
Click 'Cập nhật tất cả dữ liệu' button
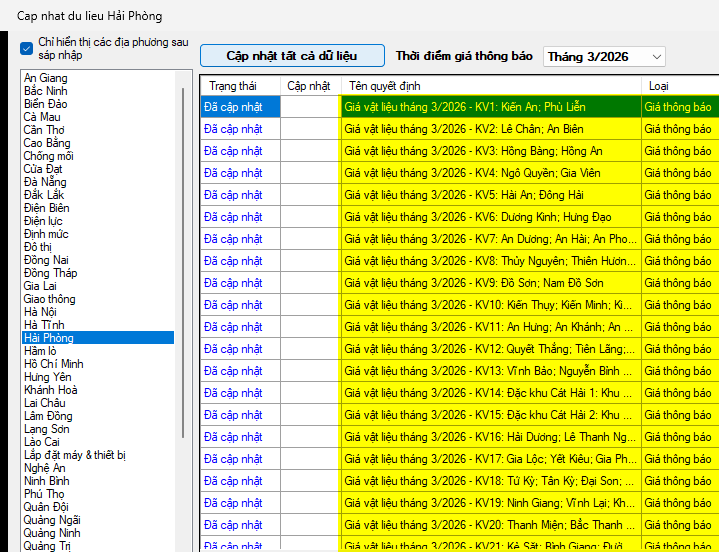[x=291, y=56]
